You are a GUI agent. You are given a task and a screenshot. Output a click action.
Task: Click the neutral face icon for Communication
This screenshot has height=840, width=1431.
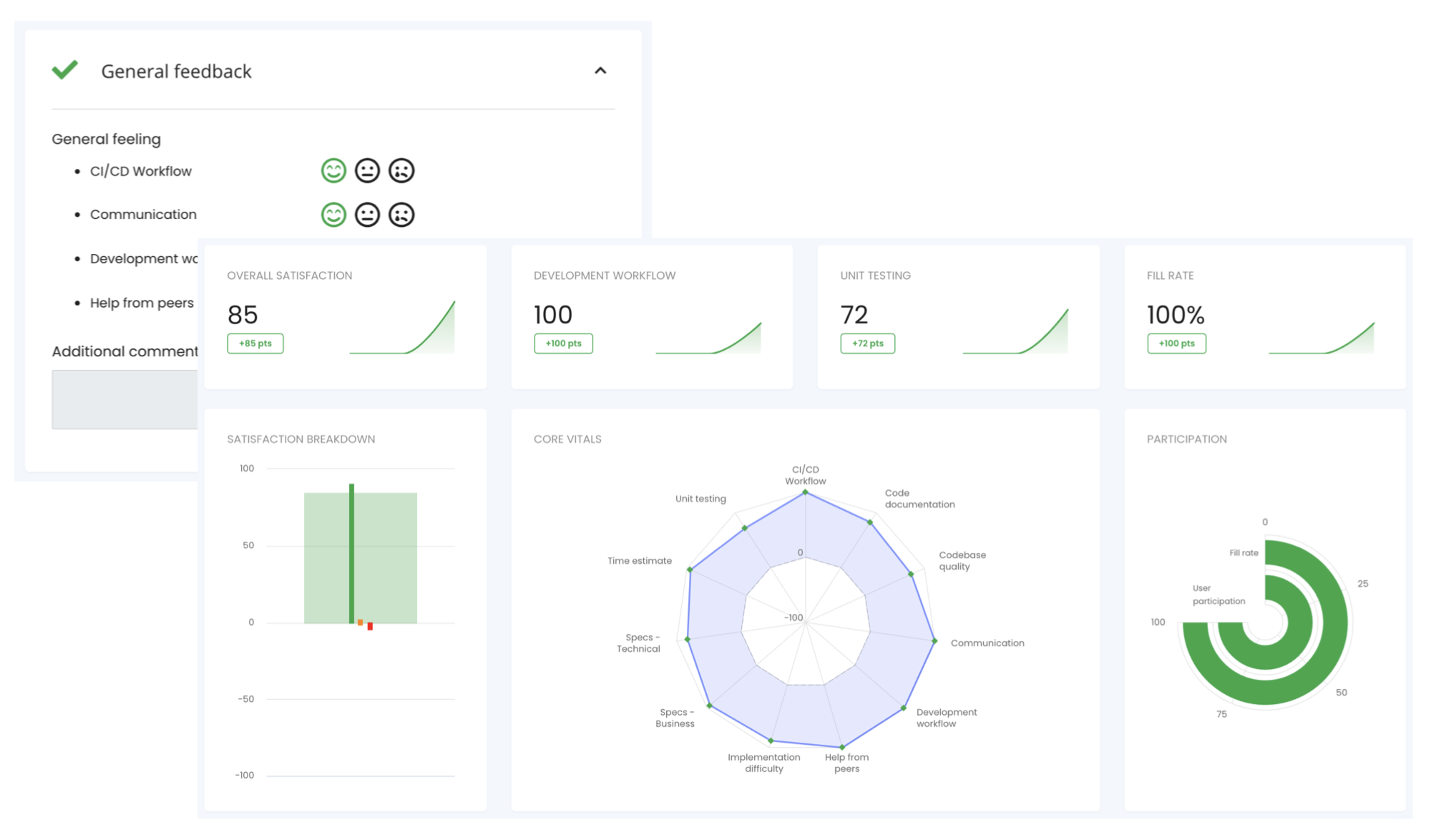[367, 213]
